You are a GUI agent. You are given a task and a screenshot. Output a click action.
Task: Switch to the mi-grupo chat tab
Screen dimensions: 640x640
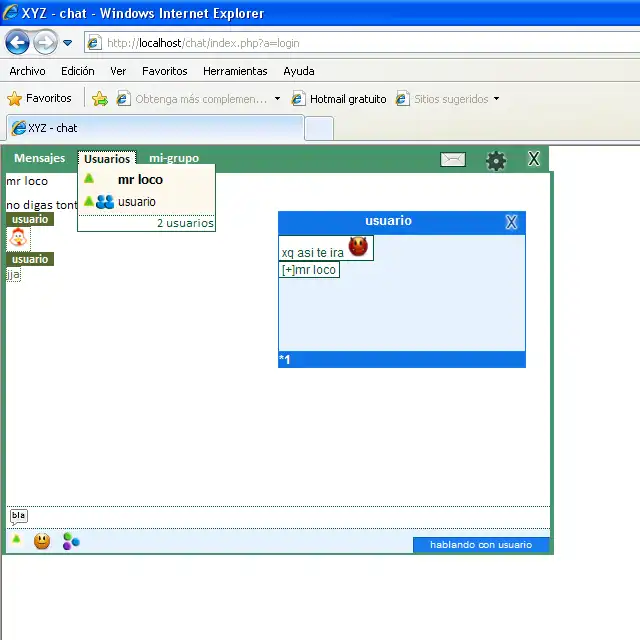coord(174,158)
